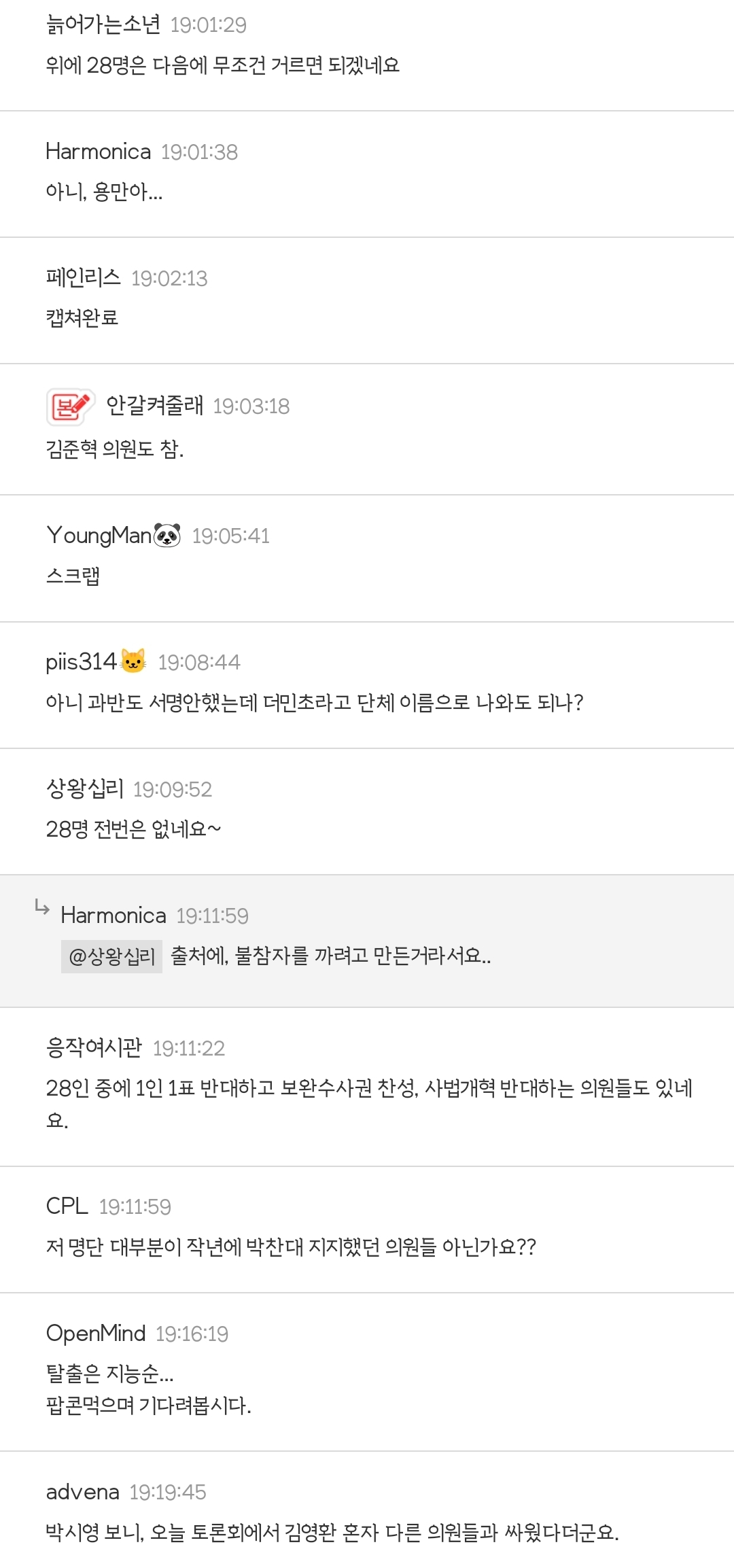This screenshot has height=1568, width=734.
Task: Select the advena commenter name
Action: (82, 1492)
